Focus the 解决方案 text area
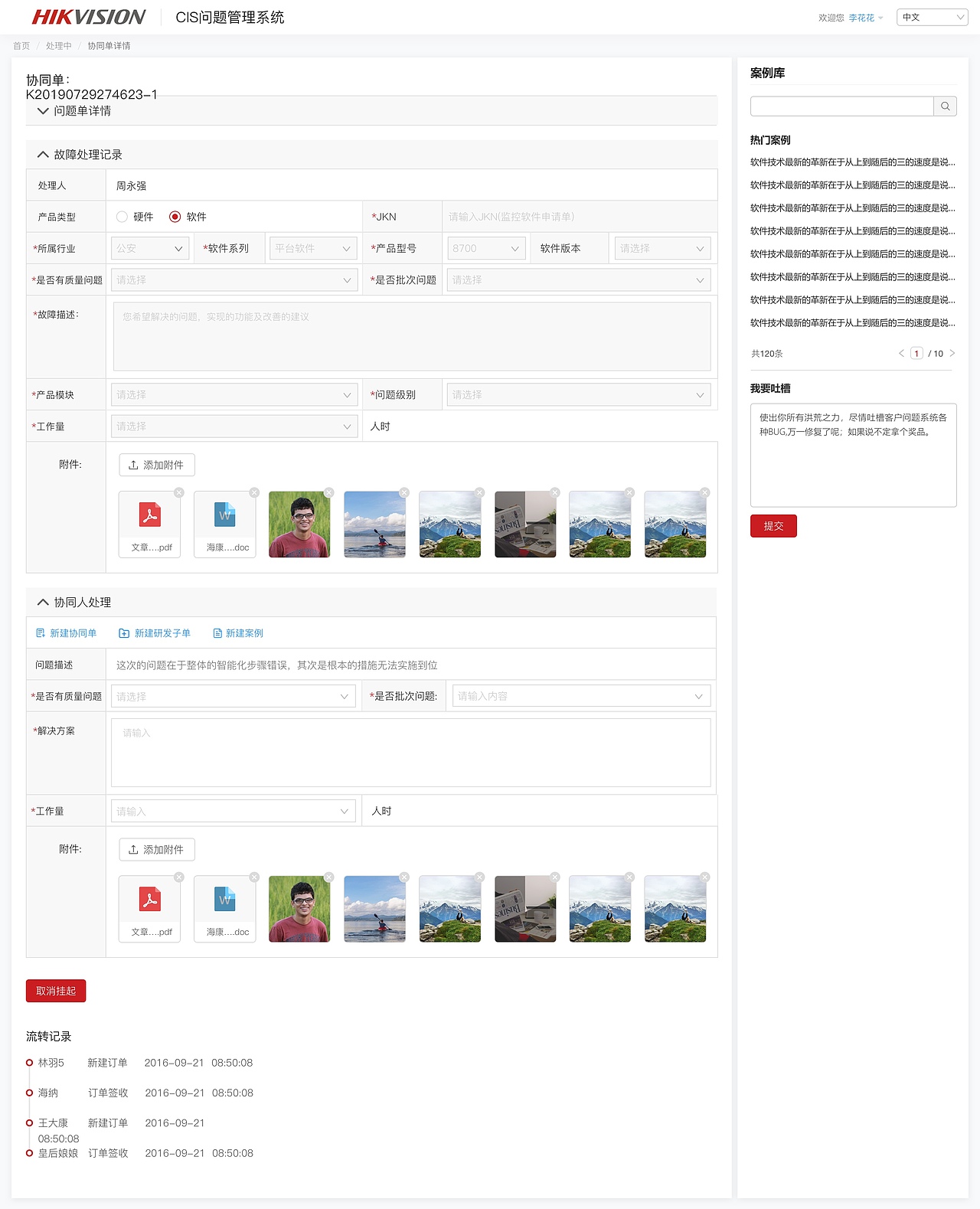The width and height of the screenshot is (980, 1209). [411, 753]
